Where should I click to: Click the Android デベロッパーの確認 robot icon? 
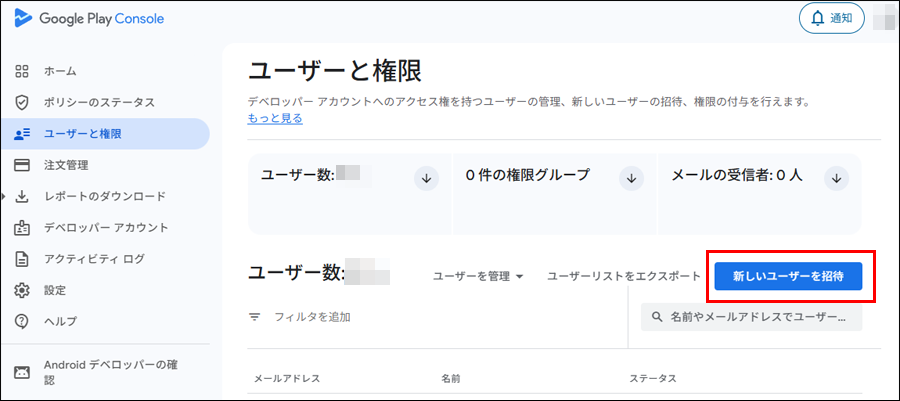(22, 372)
